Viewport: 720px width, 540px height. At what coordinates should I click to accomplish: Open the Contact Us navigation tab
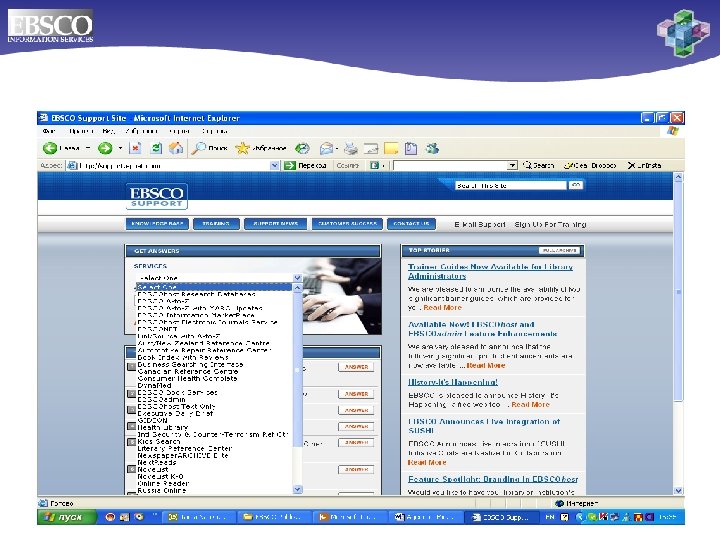[411, 224]
